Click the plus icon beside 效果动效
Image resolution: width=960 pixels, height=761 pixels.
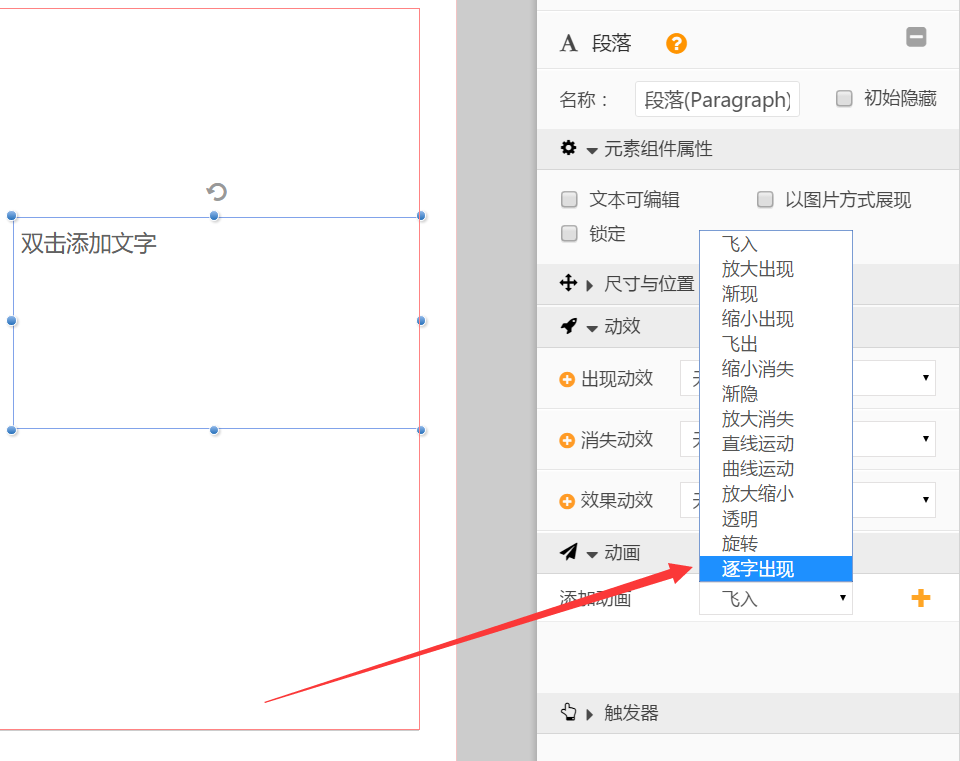(567, 501)
